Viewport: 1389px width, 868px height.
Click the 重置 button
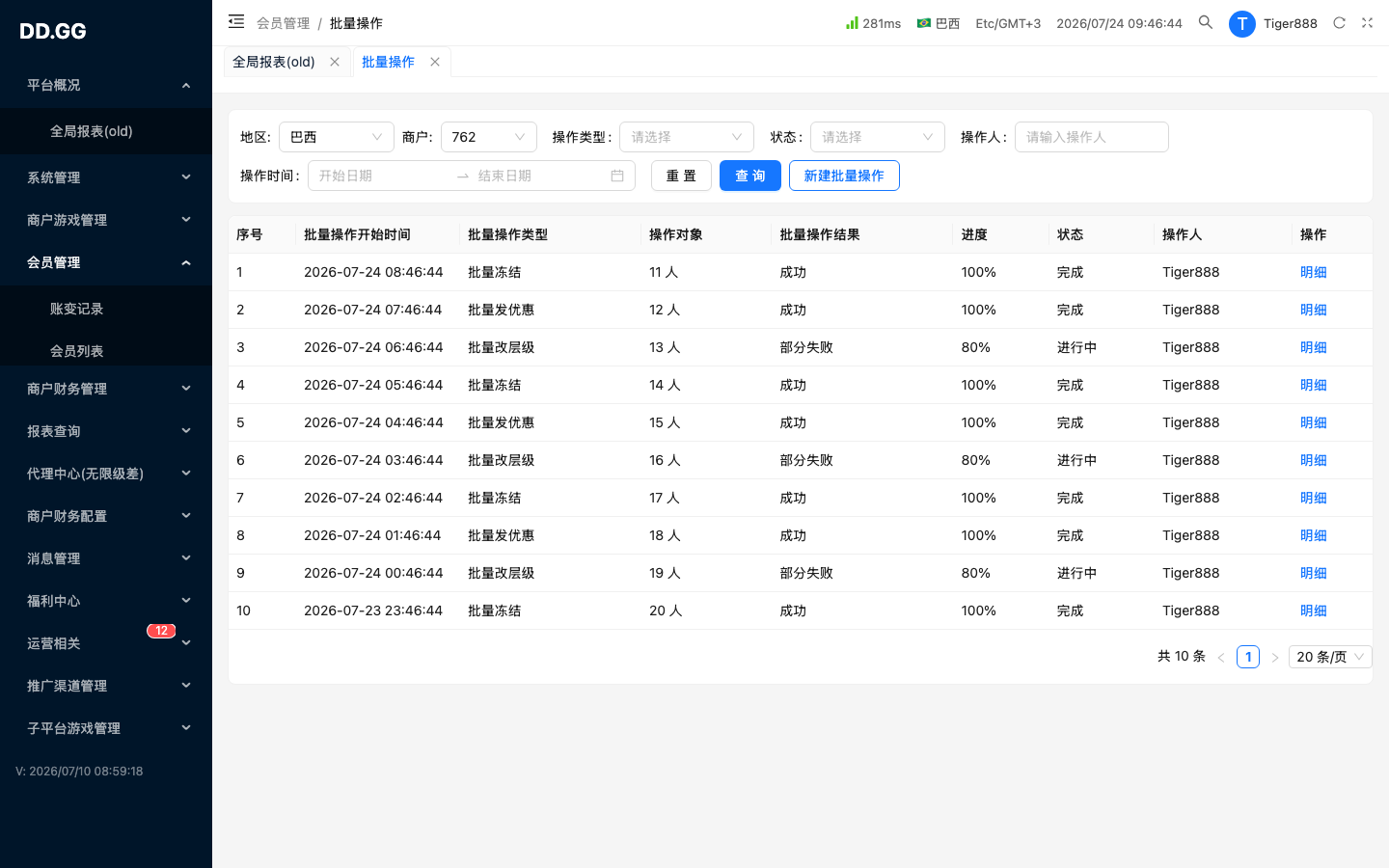[681, 176]
